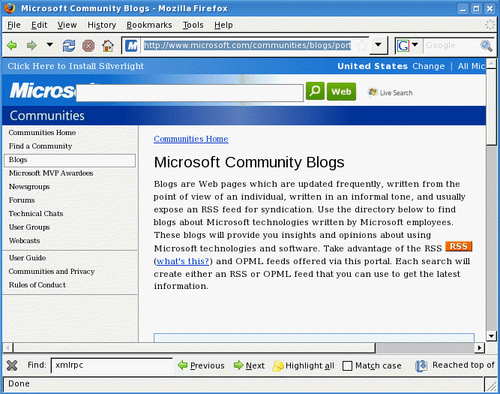Image resolution: width=500 pixels, height=394 pixels.
Task: Open the Help menu
Action: [x=223, y=25]
